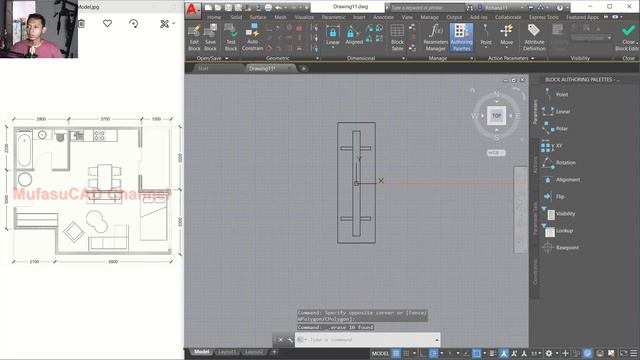Open command line customize wrench
This screenshot has width=640, height=360.
pyautogui.click(x=290, y=340)
